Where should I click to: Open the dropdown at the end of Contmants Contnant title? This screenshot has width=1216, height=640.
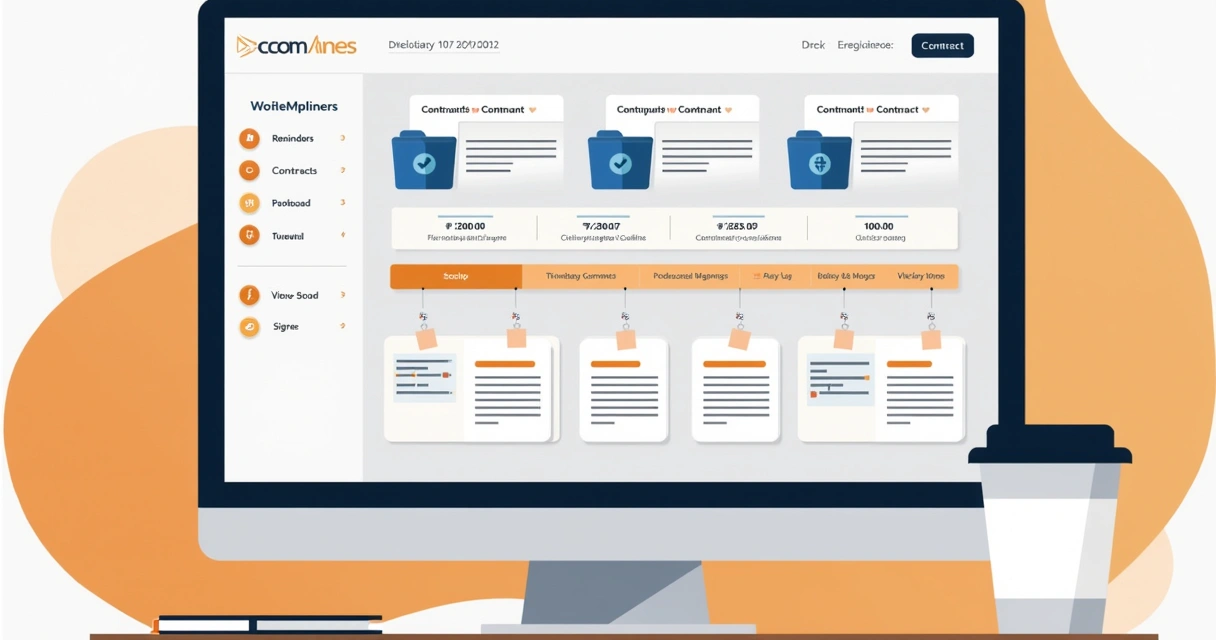pyautogui.click(x=532, y=110)
